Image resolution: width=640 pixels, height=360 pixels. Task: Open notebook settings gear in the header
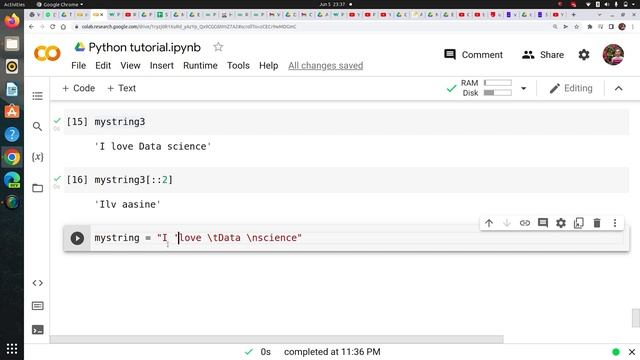pyautogui.click(x=584, y=55)
